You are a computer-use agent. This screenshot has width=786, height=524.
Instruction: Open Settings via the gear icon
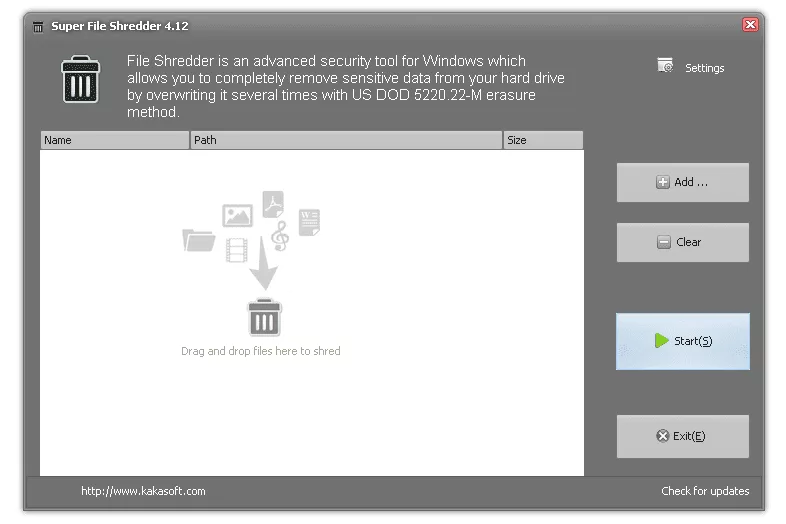(x=665, y=67)
